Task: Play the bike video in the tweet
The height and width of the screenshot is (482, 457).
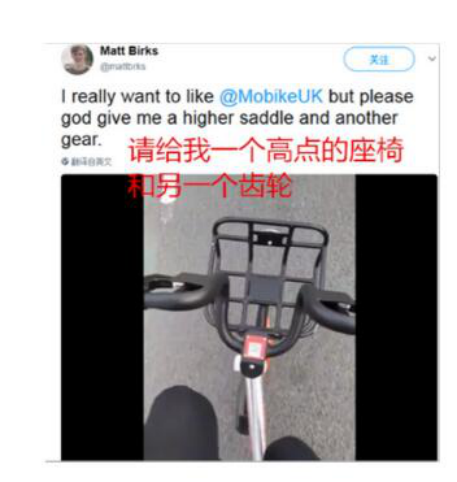Action: pos(249,317)
